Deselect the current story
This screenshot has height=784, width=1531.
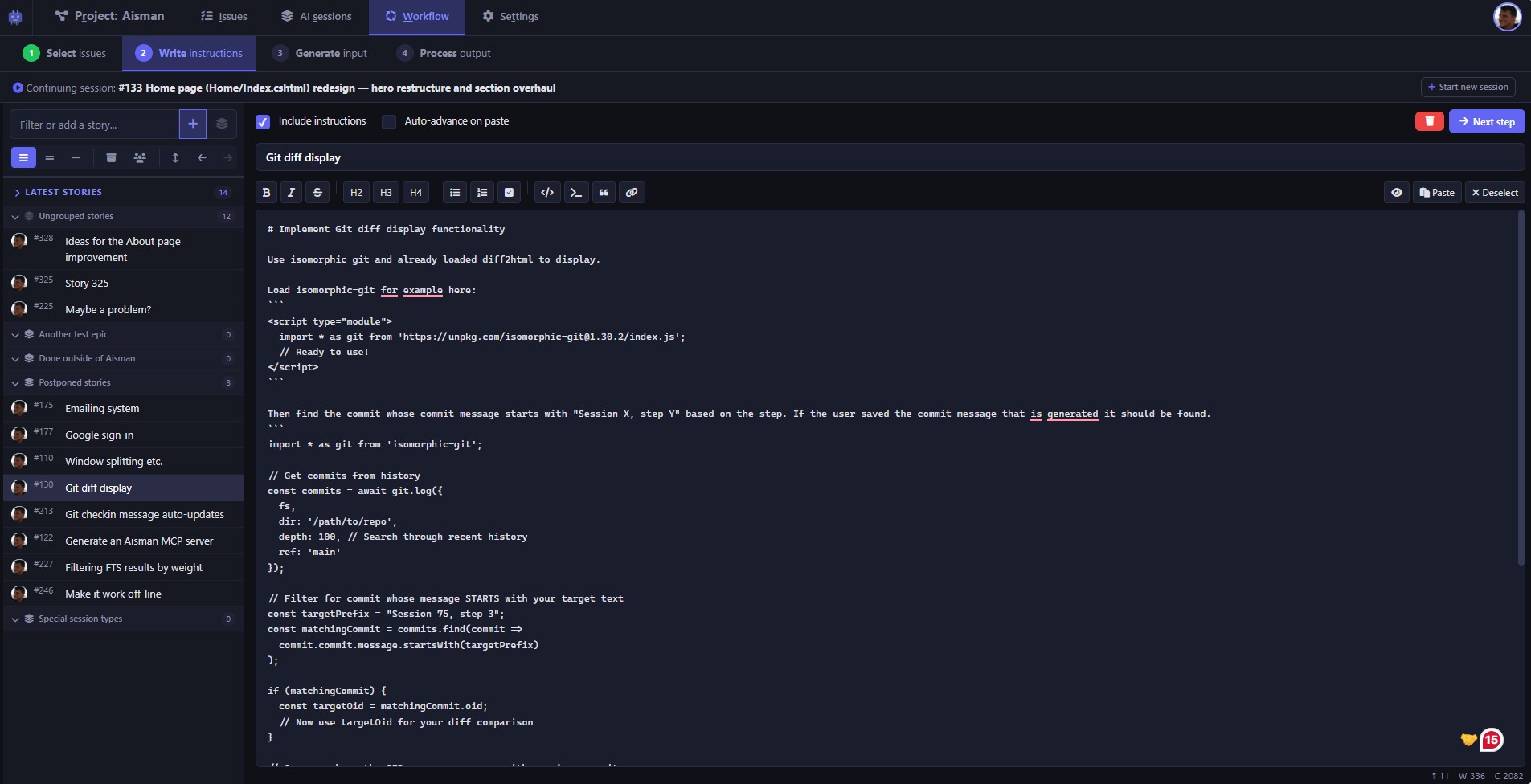point(1495,193)
